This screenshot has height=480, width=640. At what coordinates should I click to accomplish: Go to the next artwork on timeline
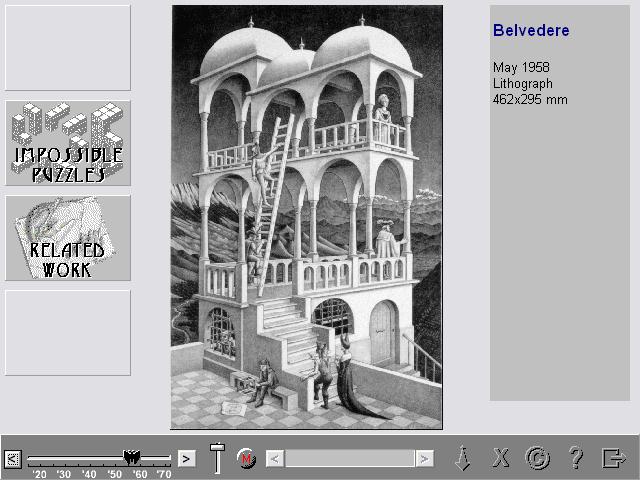pos(187,459)
